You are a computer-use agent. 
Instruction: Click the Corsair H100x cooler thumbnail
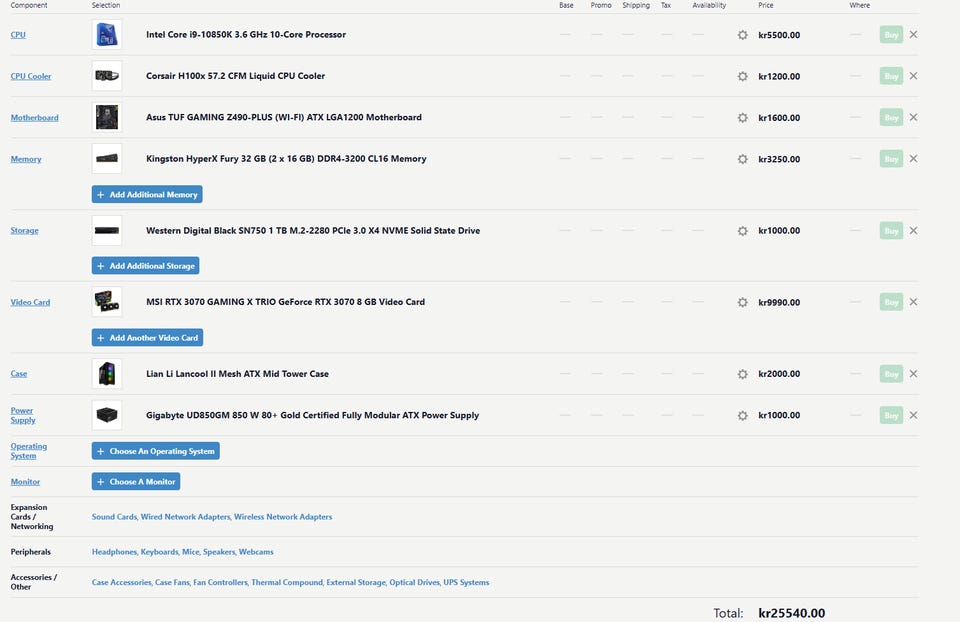pos(107,76)
